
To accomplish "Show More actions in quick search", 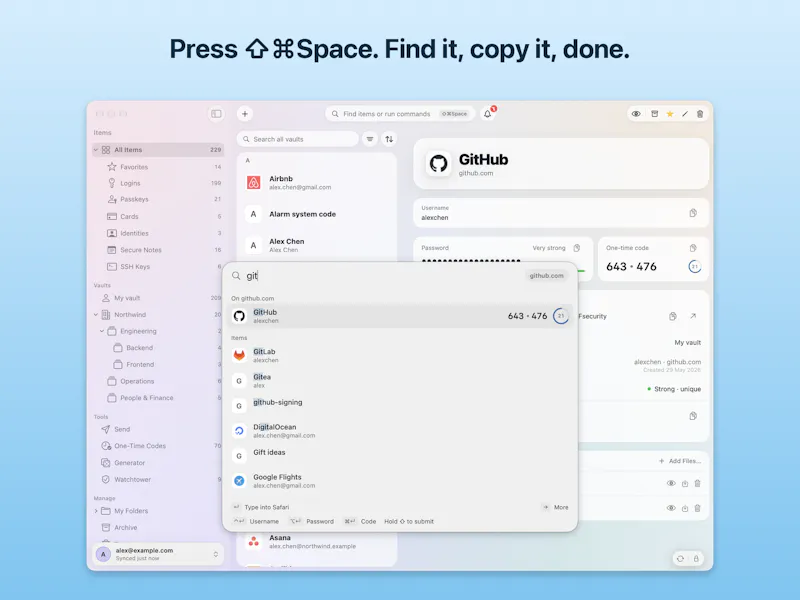I will pyautogui.click(x=556, y=507).
